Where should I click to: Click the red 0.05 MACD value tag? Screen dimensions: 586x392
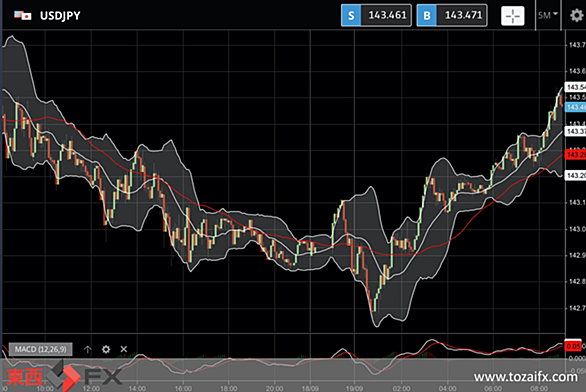(x=573, y=346)
